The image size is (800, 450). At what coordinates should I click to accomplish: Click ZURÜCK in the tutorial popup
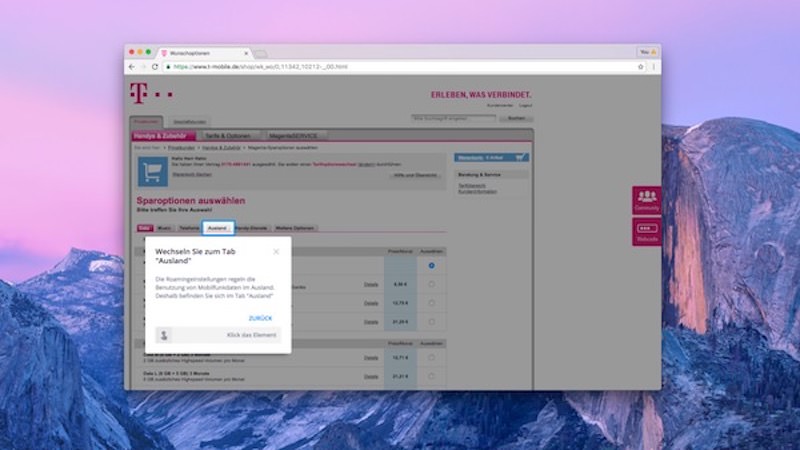(260, 318)
